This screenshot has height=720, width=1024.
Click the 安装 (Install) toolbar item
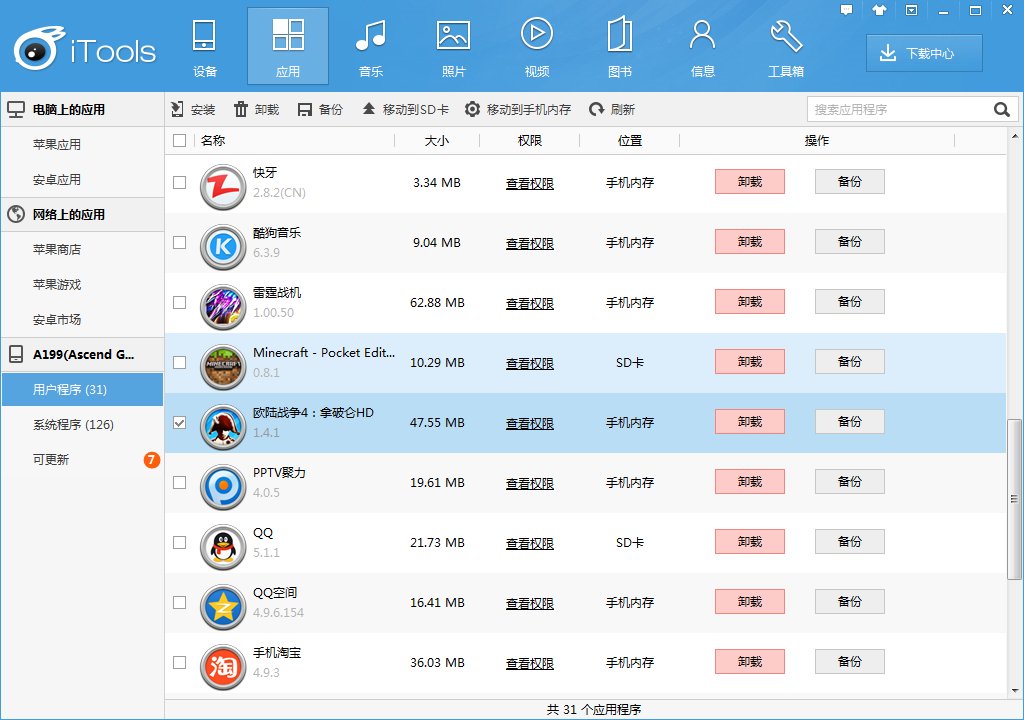(x=190, y=109)
